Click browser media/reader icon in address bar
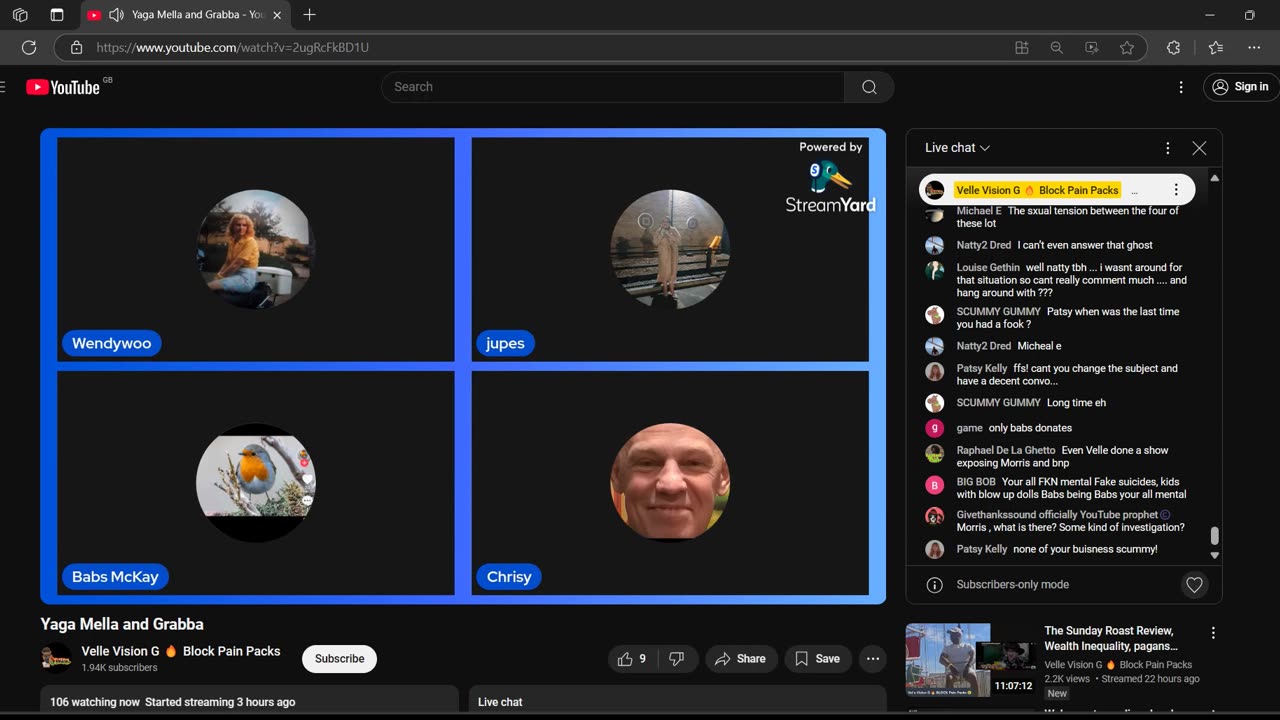Screen dimensions: 1280x720 pyautogui.click(x=1092, y=47)
